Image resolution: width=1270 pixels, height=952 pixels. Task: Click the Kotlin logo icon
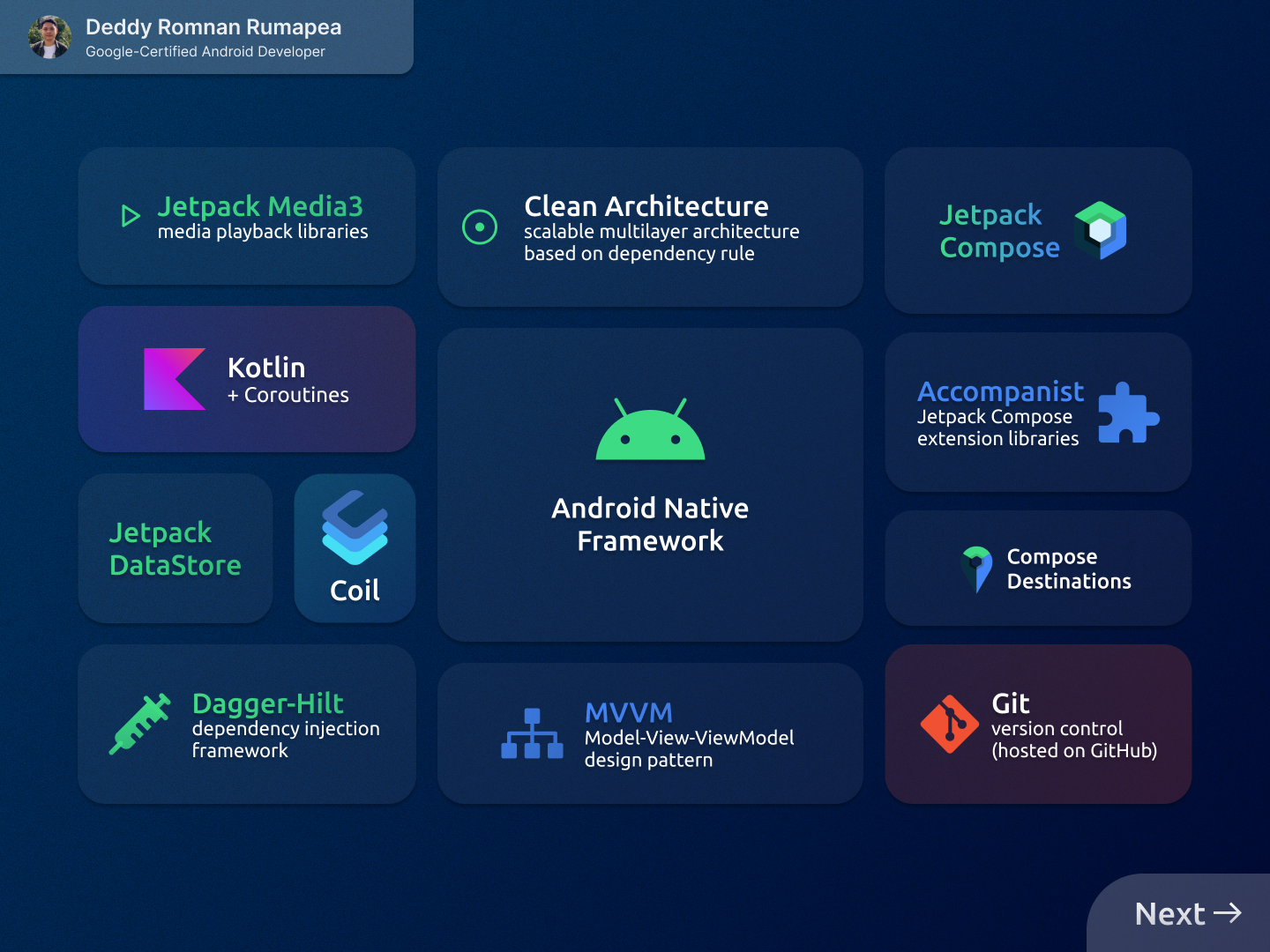coord(175,379)
